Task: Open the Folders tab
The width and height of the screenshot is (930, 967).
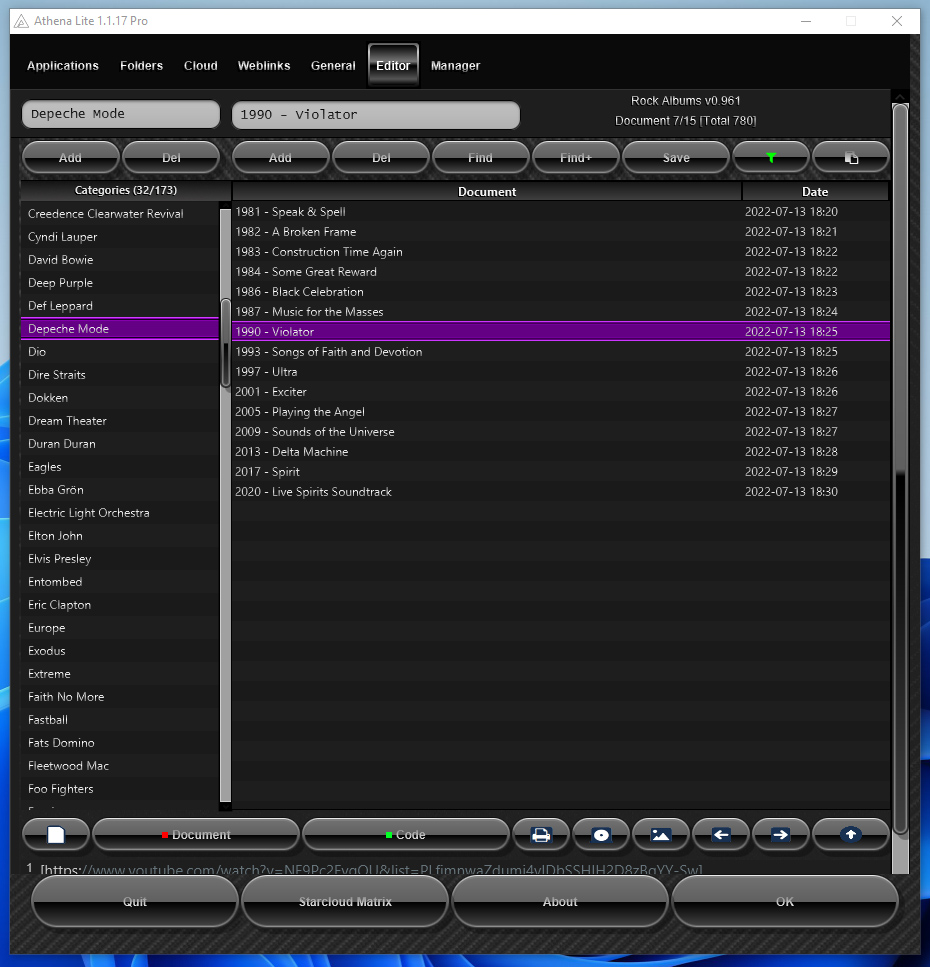Action: point(141,65)
